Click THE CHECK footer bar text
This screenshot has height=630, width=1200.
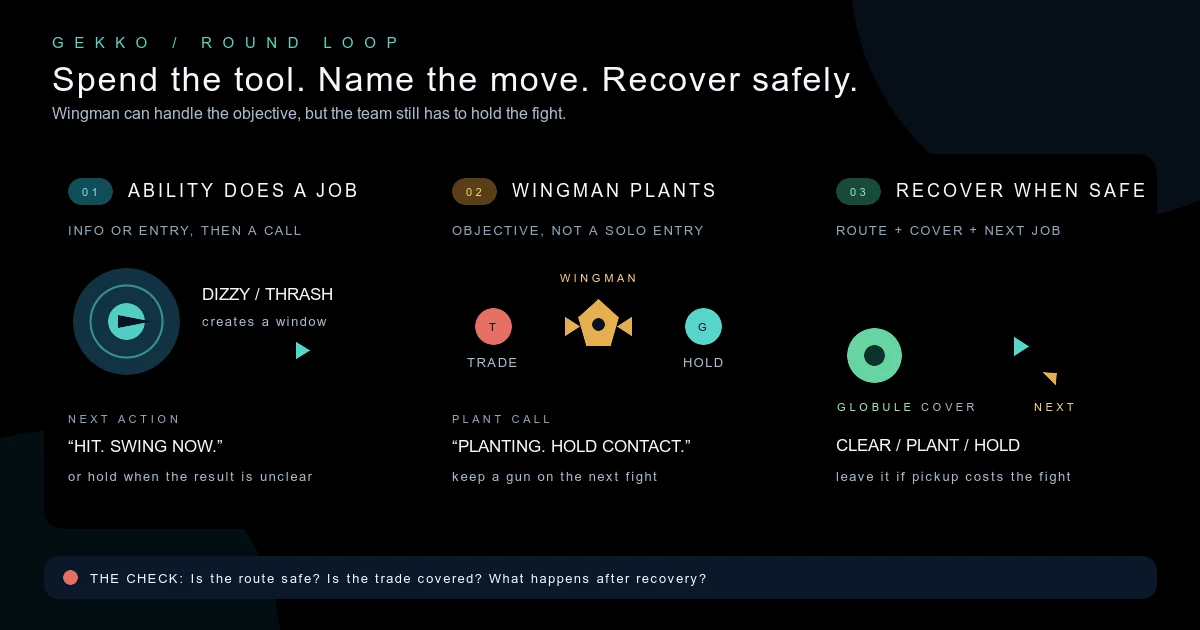pyautogui.click(x=398, y=578)
